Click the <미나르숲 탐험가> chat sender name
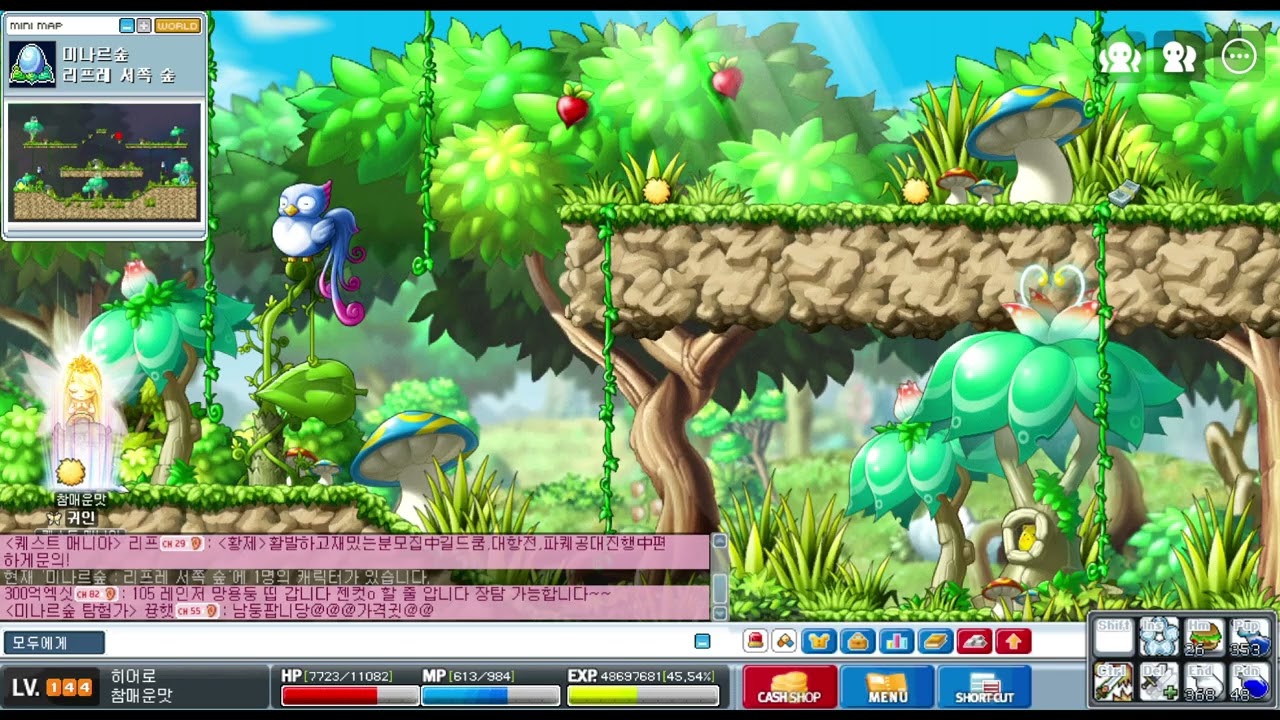This screenshot has width=1280, height=720. pos(88,611)
